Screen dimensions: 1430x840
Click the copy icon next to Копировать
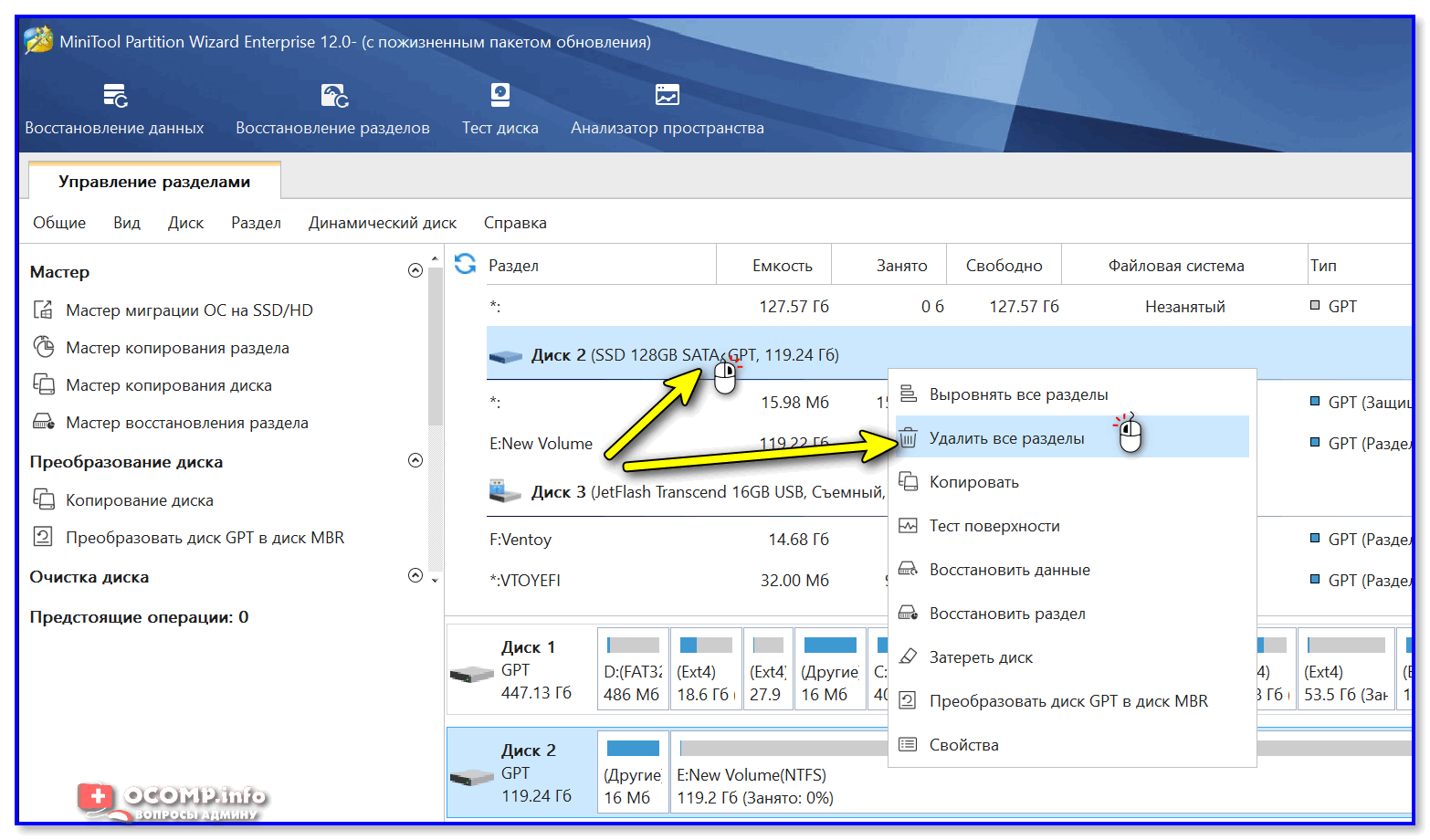(x=908, y=481)
